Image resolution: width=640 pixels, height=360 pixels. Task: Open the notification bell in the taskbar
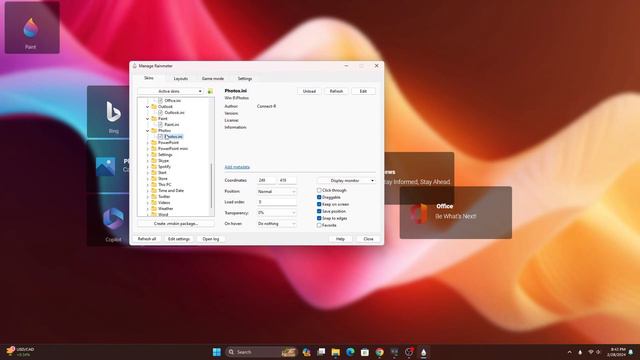[x=631, y=352]
